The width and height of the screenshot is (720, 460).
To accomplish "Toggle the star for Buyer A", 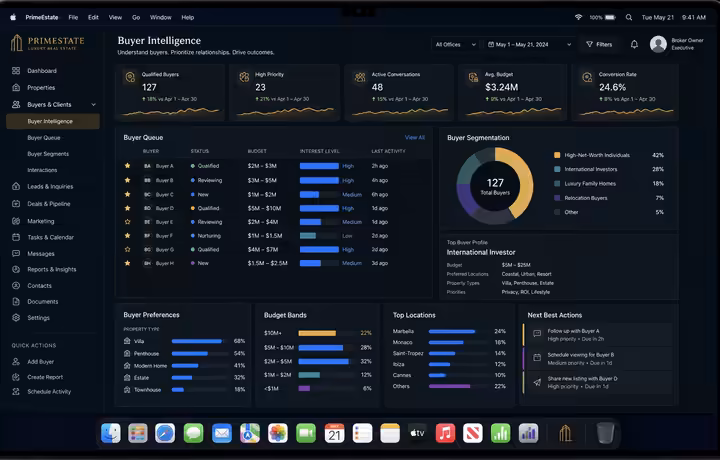I will click(x=128, y=166).
